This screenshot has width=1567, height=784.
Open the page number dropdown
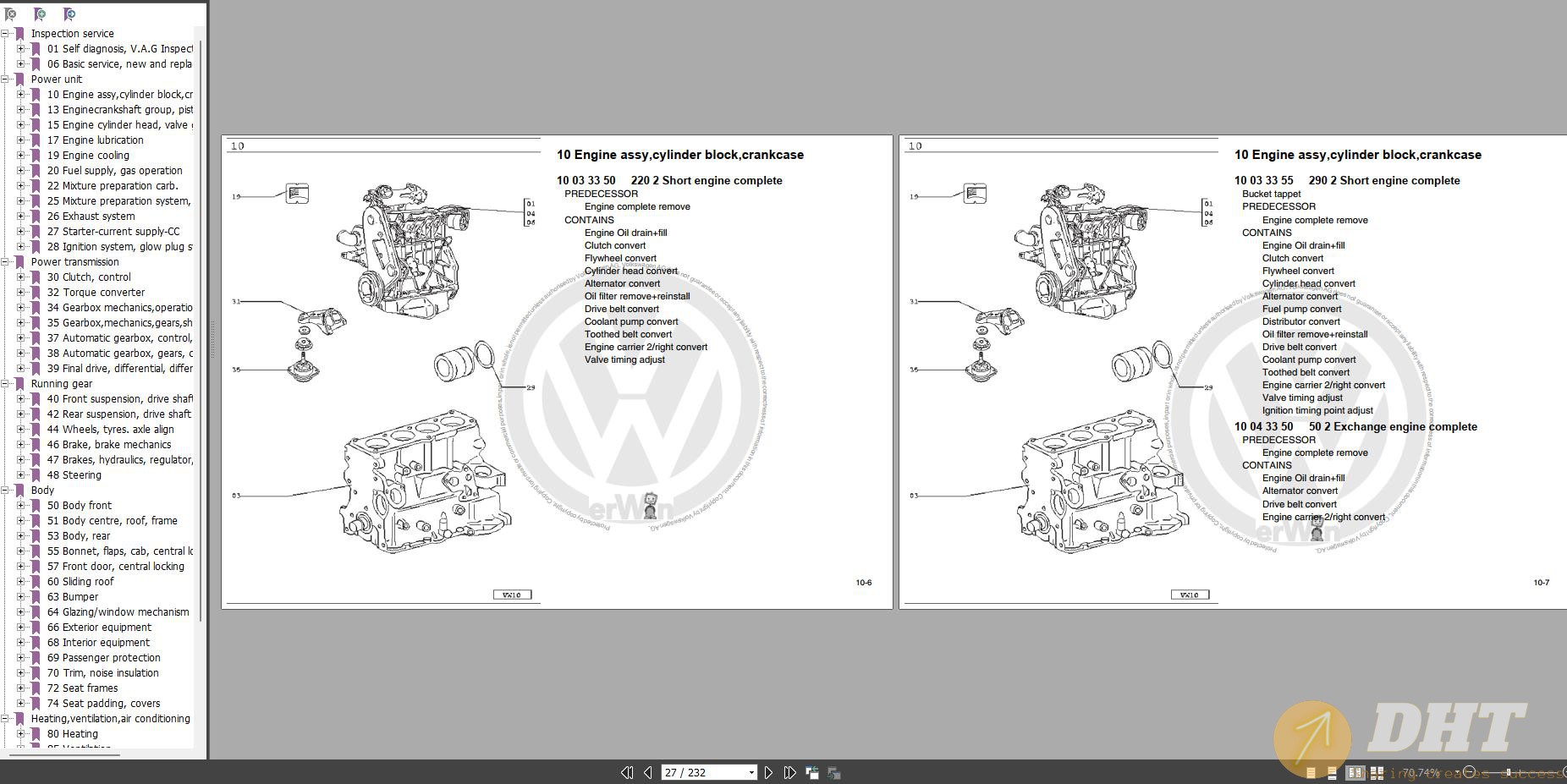pos(751,772)
